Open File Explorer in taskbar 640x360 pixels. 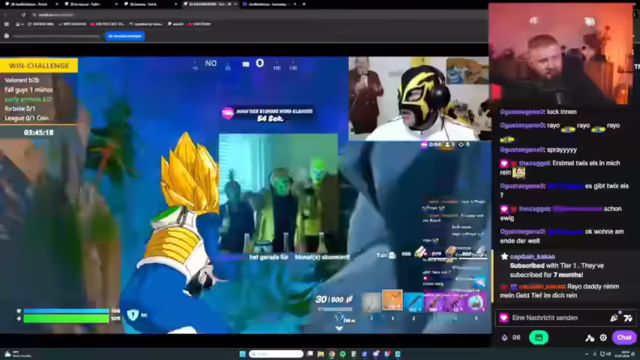pos(321,354)
